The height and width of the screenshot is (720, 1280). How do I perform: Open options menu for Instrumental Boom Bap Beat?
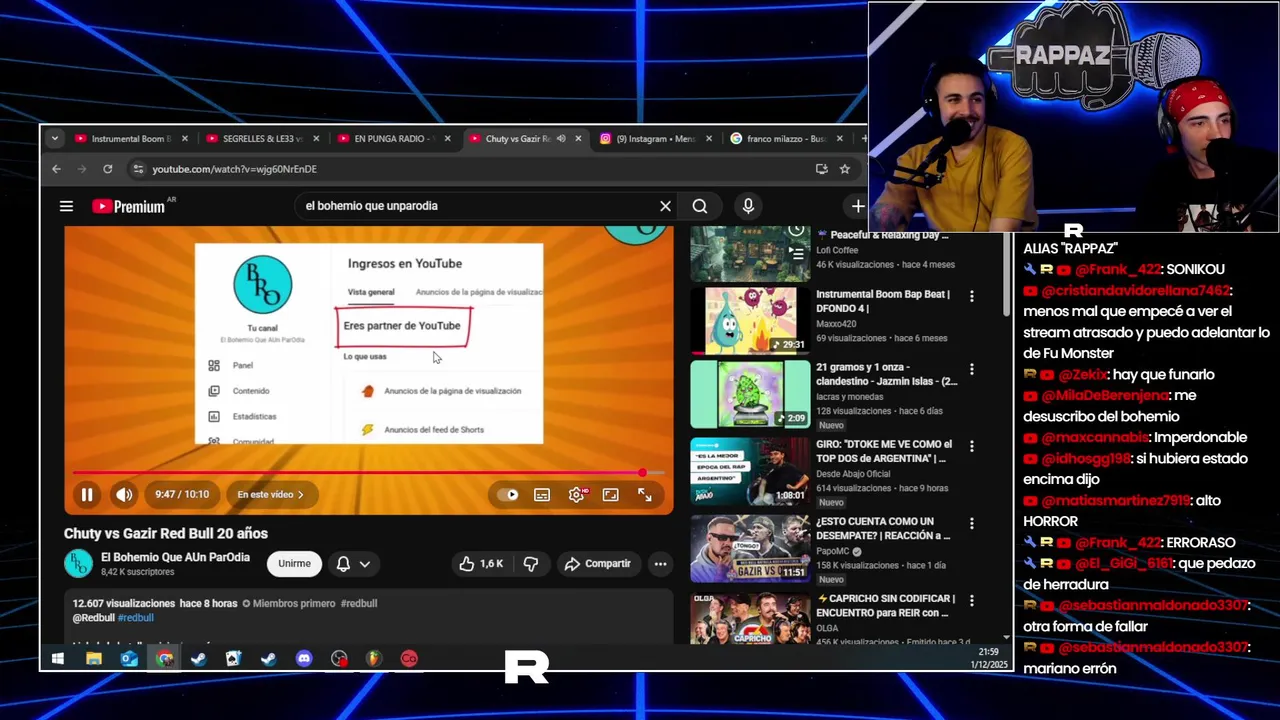pos(971,296)
